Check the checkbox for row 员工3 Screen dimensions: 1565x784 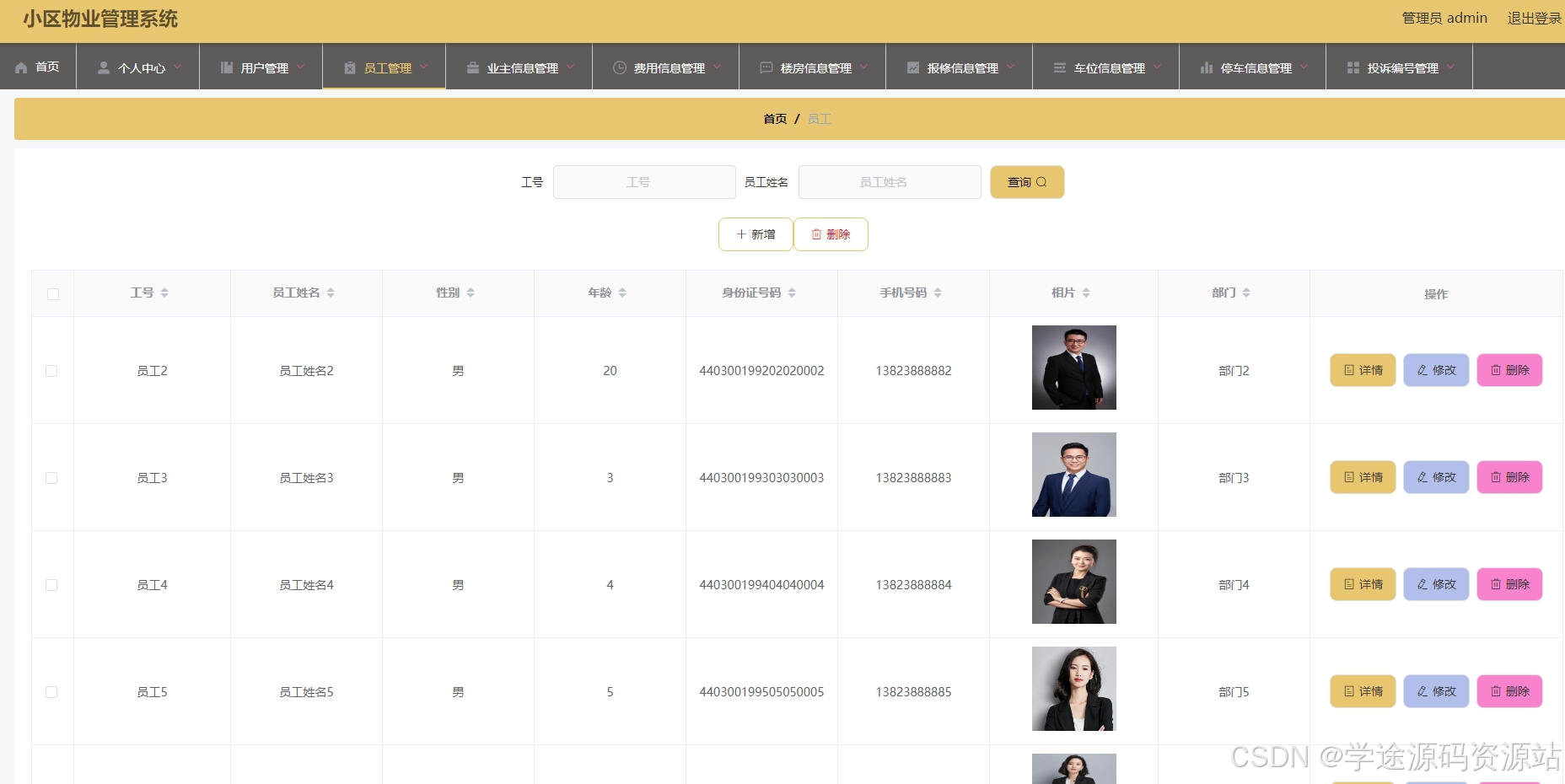[51, 478]
